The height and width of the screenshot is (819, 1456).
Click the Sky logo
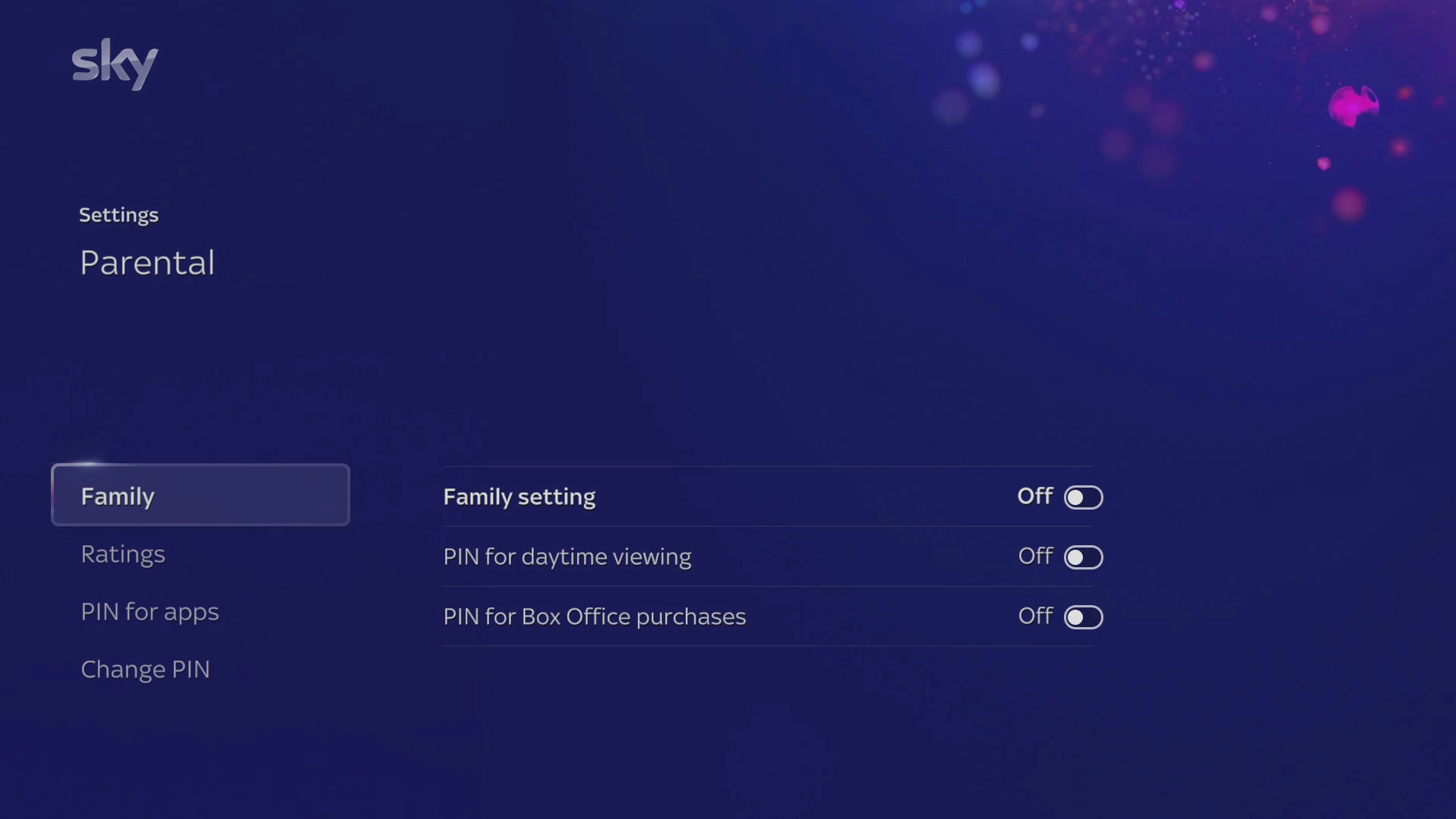point(115,64)
